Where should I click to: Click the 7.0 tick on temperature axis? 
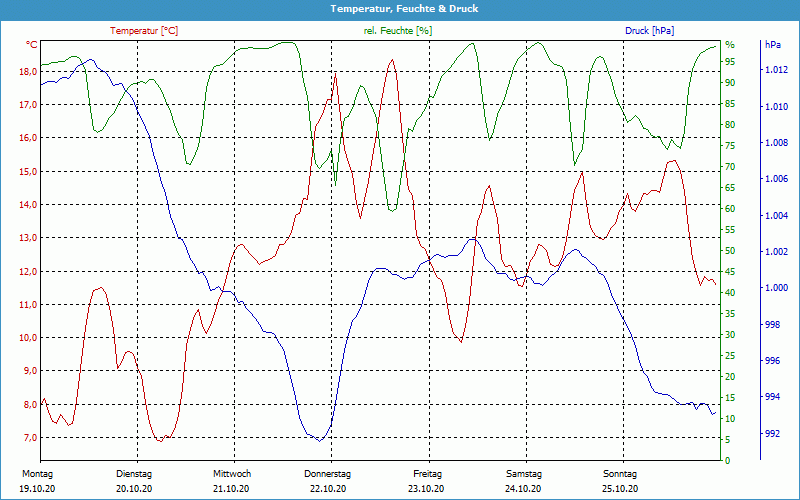tap(28, 438)
